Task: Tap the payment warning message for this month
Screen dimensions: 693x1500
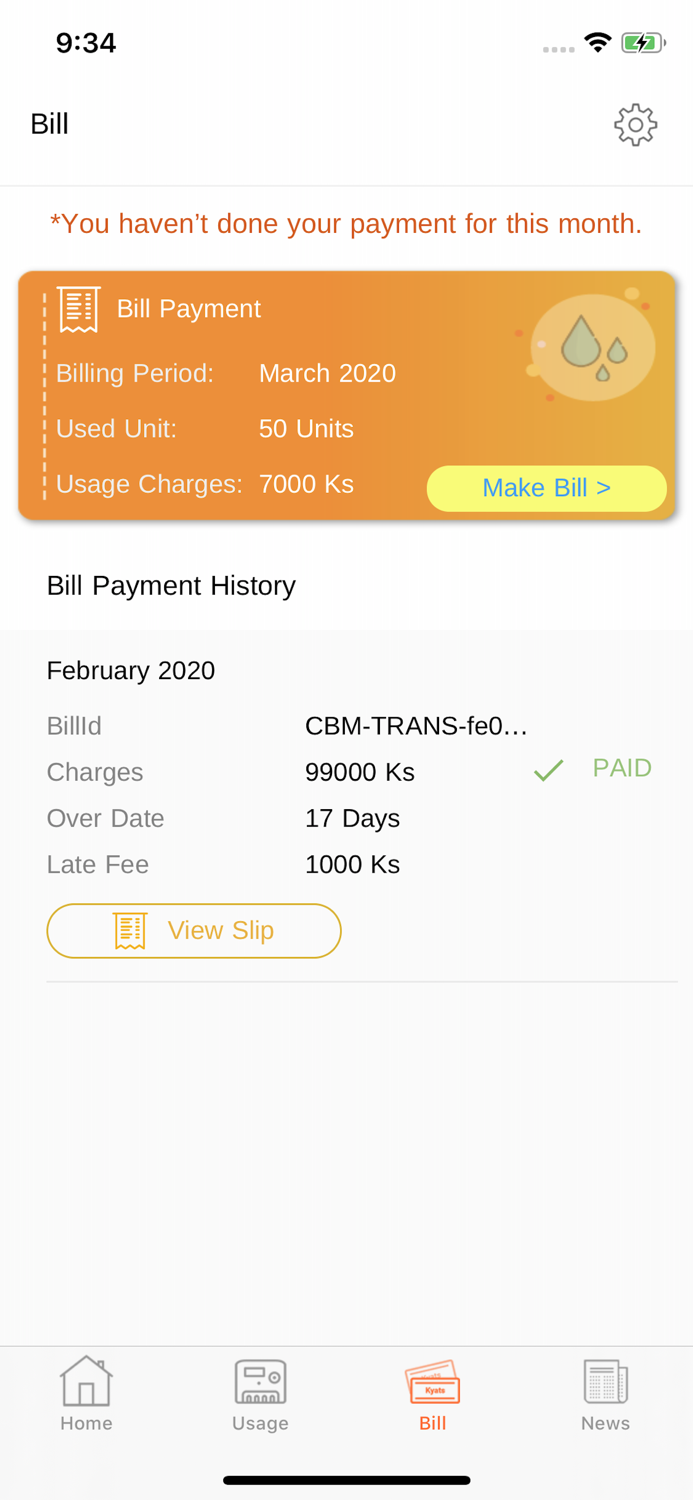Action: 346,222
